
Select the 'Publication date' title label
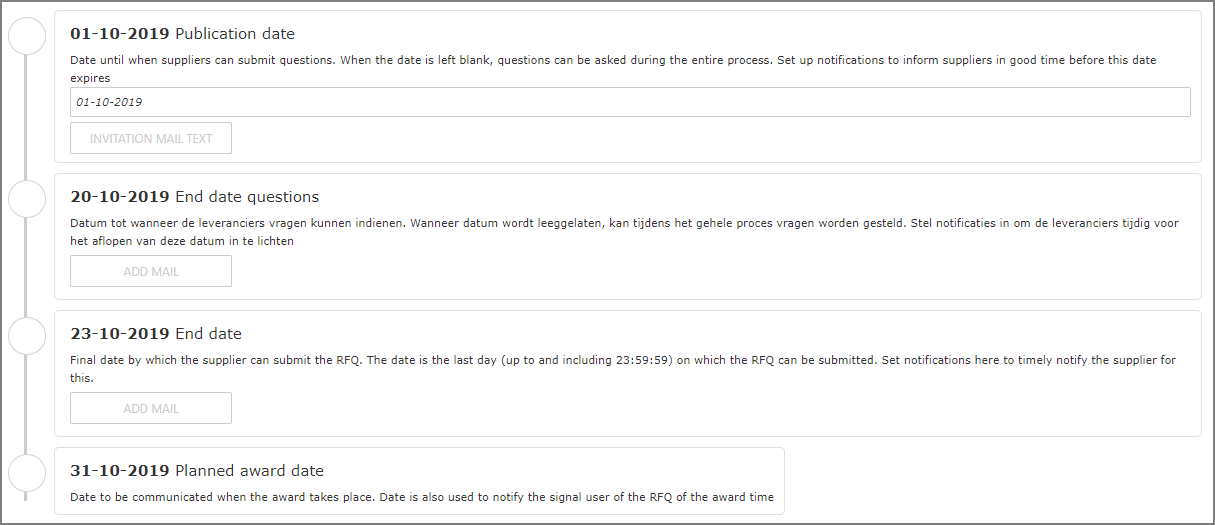[235, 34]
